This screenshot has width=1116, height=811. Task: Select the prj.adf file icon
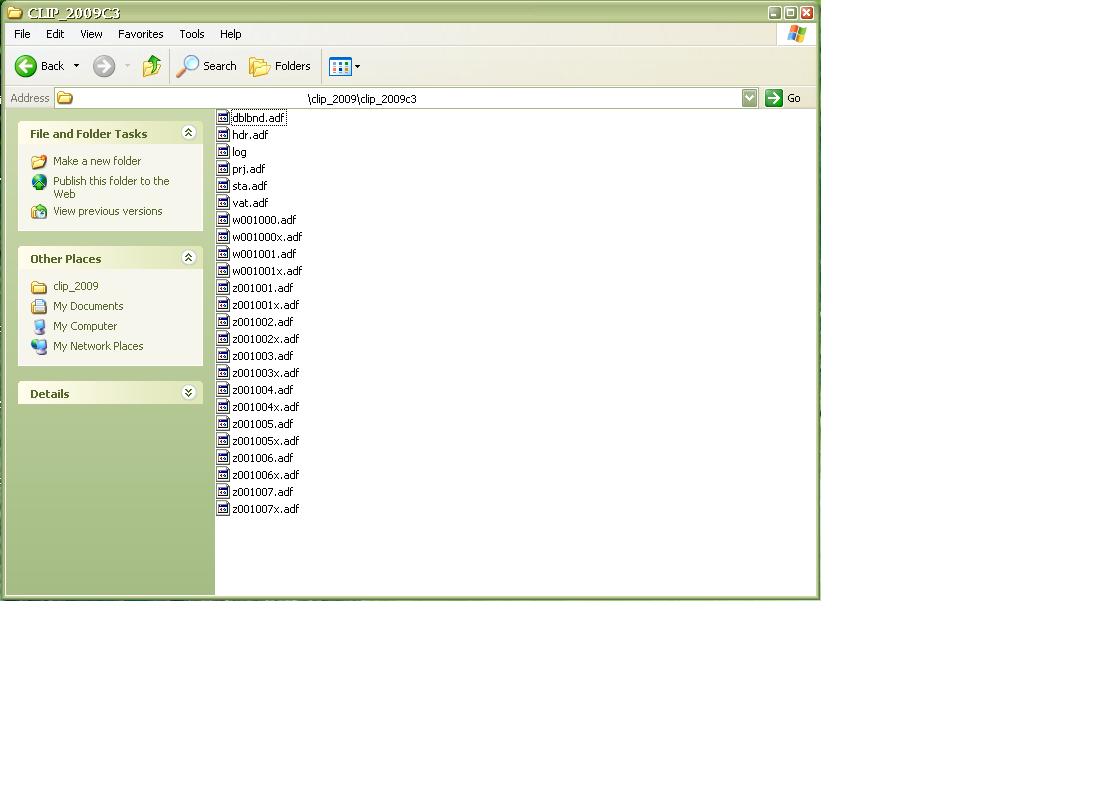tap(223, 168)
